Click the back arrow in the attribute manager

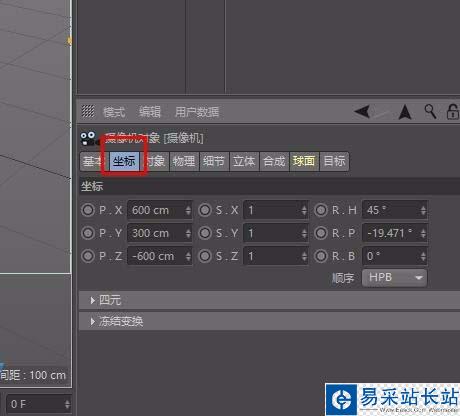coord(362,112)
